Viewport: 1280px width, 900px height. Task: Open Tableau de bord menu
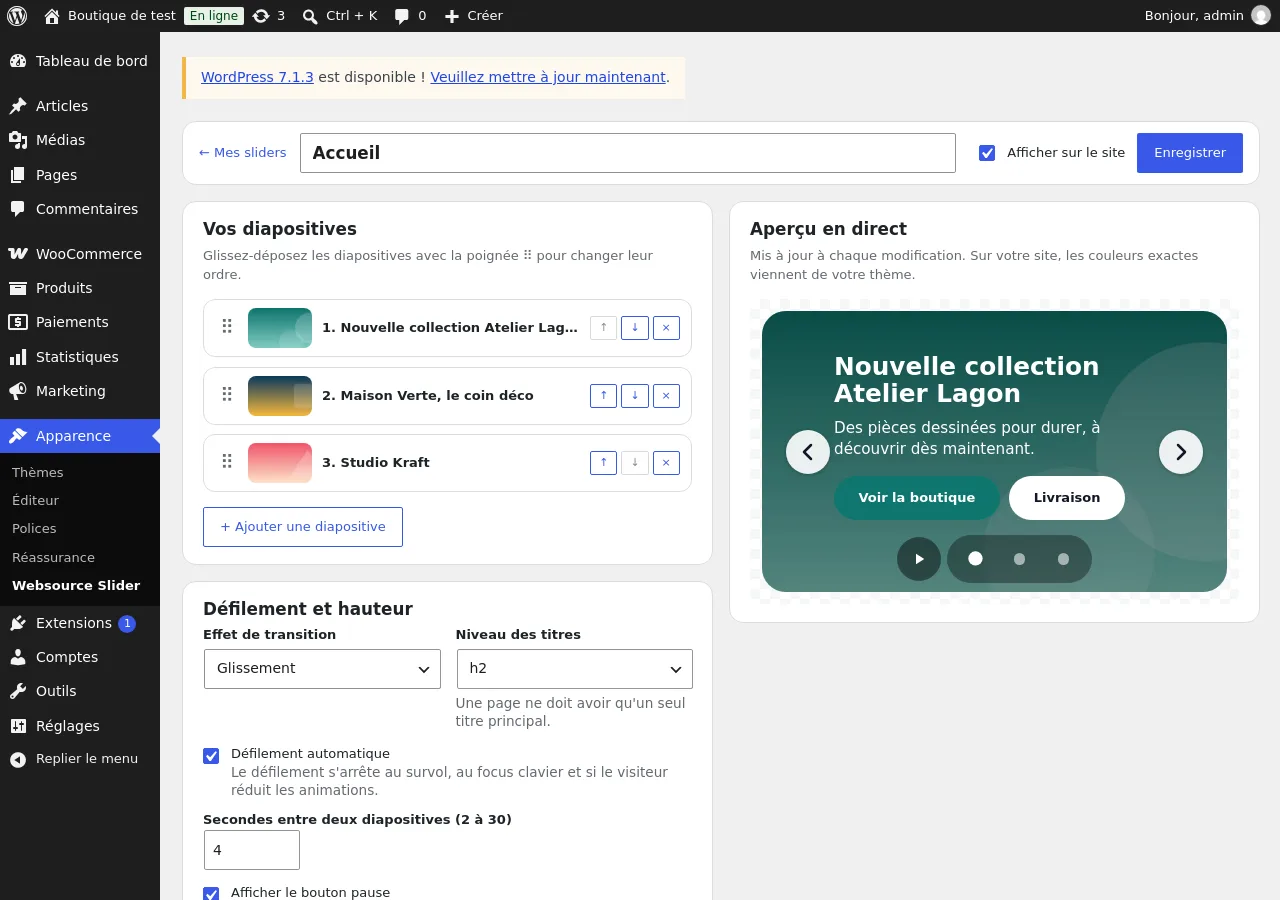(80, 61)
